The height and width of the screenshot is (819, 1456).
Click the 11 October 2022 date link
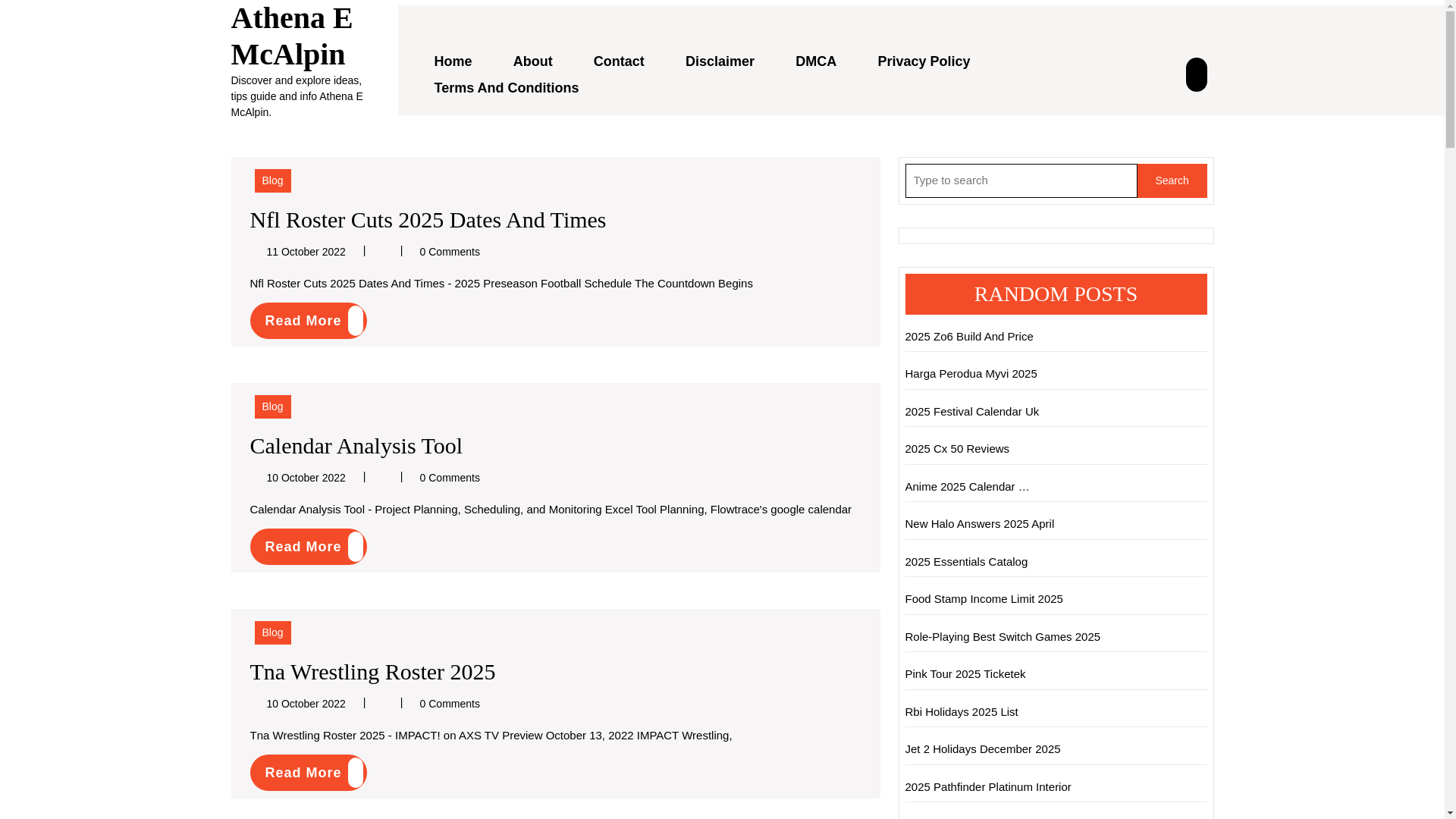click(x=306, y=252)
